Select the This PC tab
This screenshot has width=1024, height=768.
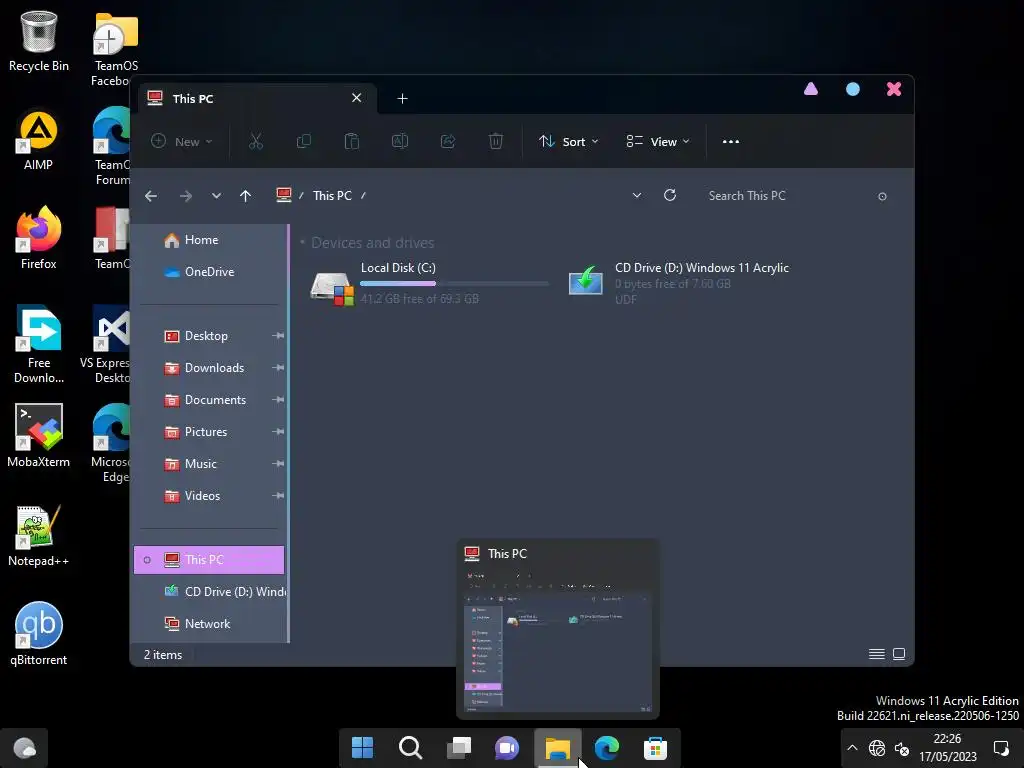click(x=255, y=99)
